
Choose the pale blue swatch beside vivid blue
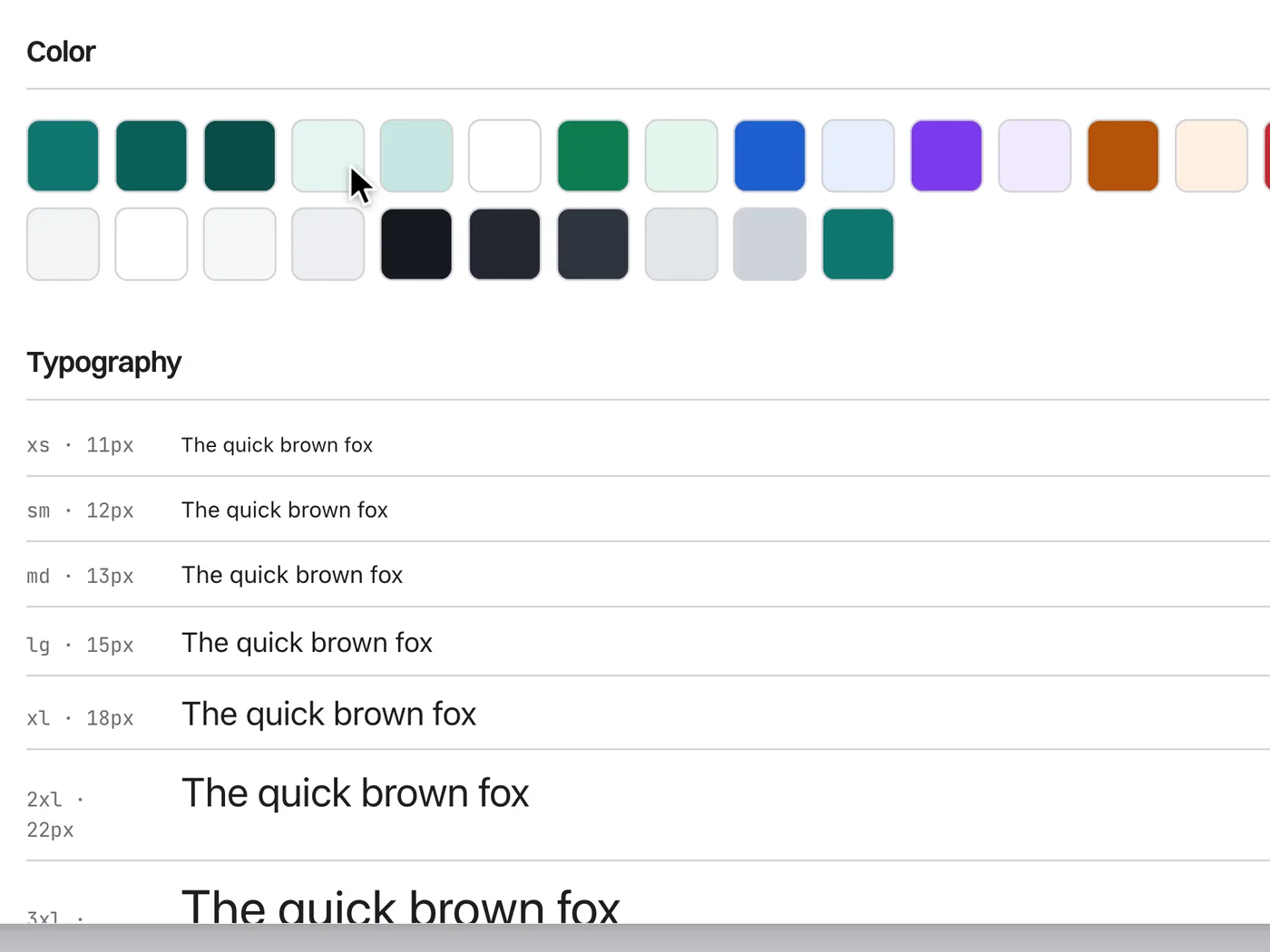pos(857,156)
